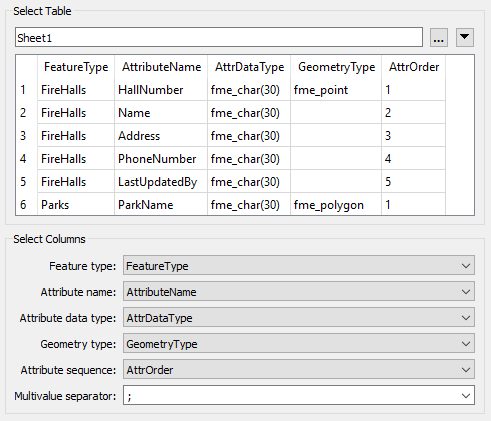Open the browse table ellipsis button

(439, 37)
